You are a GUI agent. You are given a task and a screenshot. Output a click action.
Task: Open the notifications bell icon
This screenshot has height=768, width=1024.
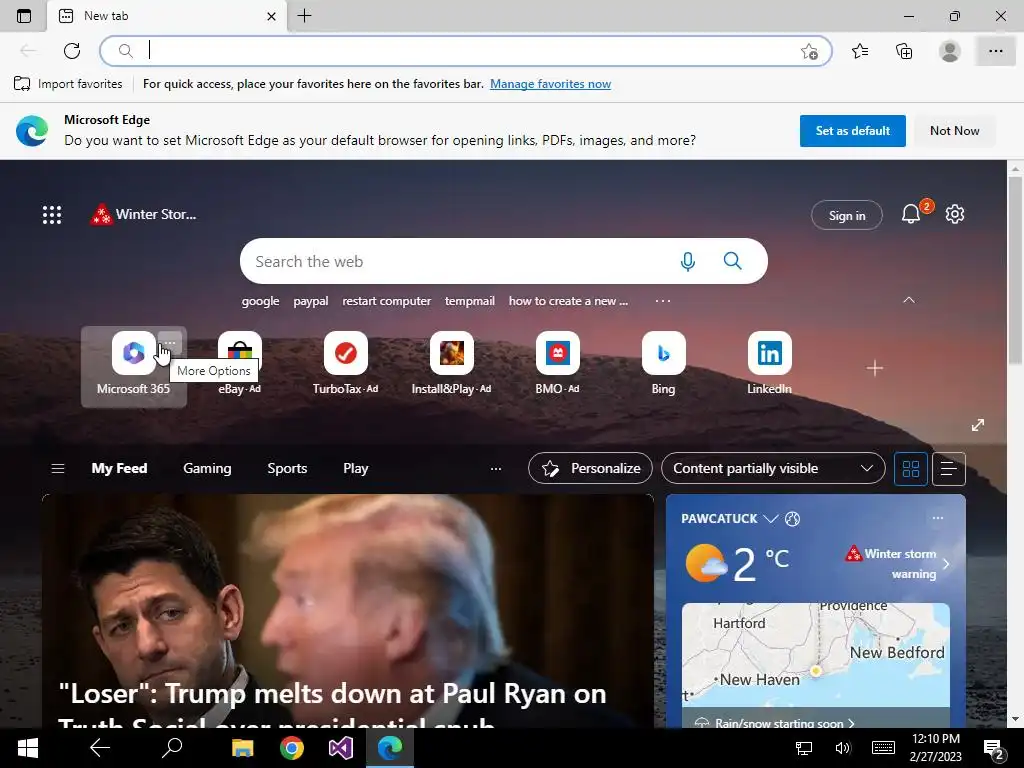(911, 214)
